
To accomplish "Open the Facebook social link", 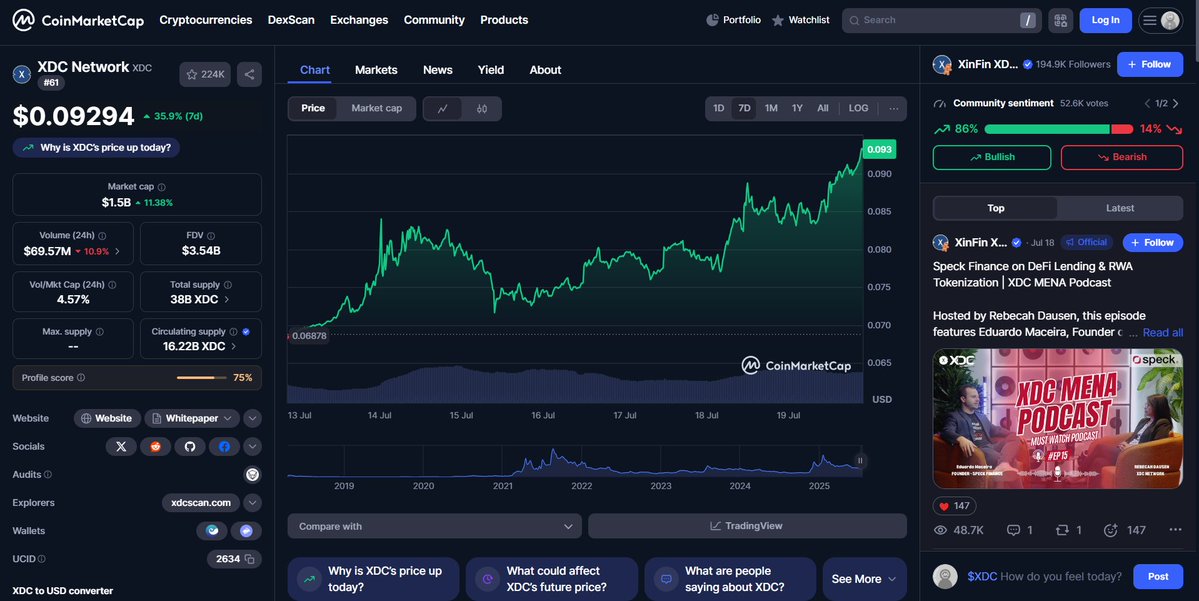I will (x=224, y=447).
